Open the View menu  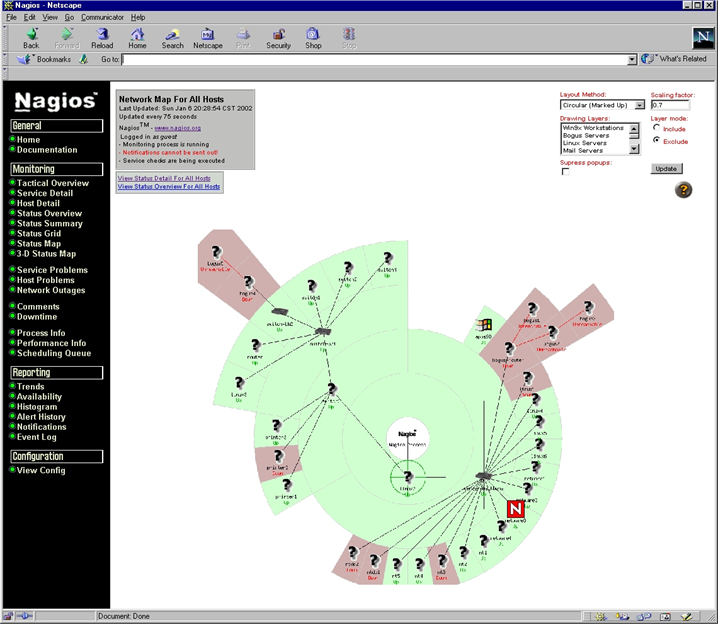tap(50, 17)
